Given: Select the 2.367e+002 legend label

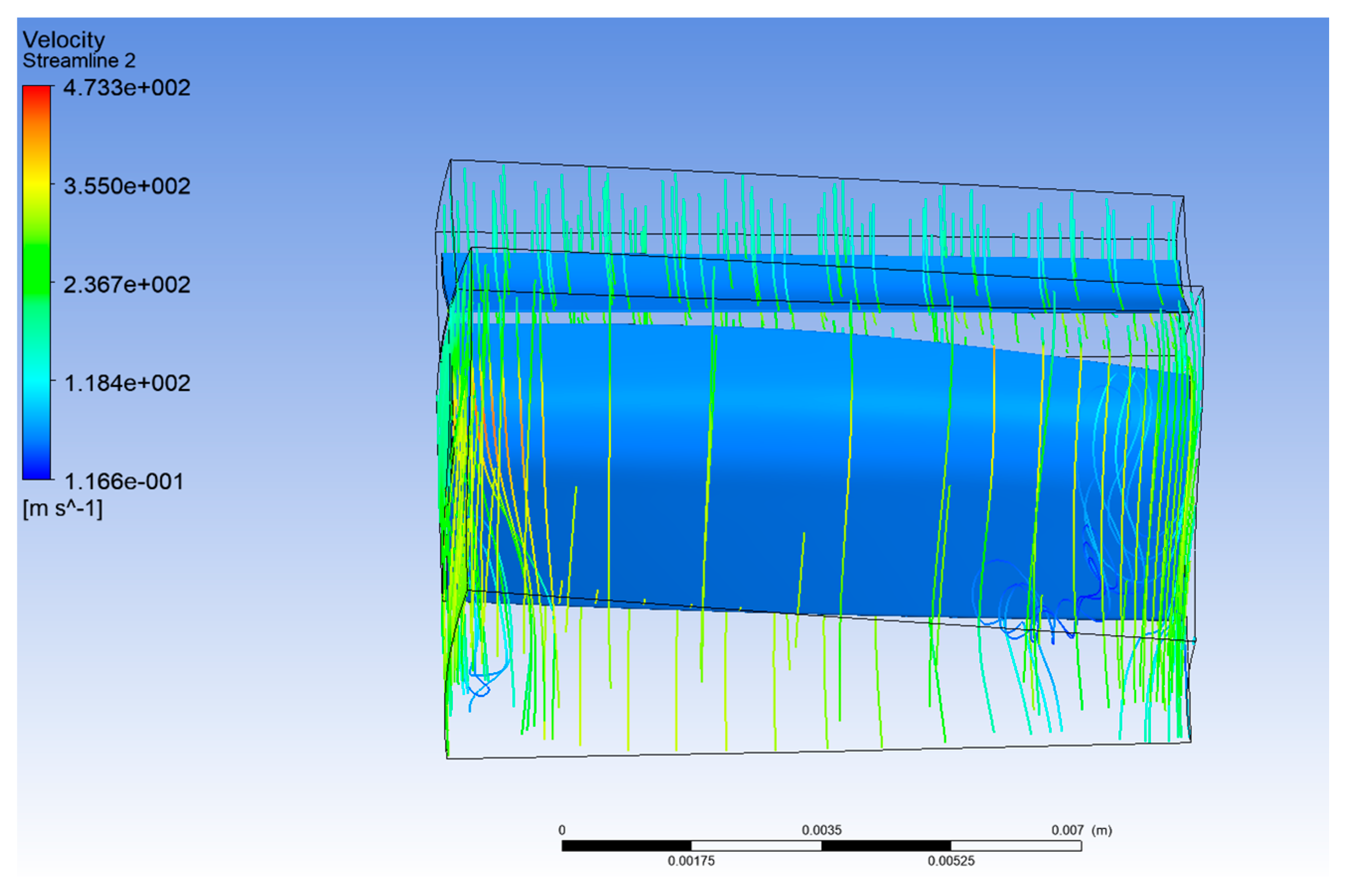Looking at the screenshot, I should [126, 284].
